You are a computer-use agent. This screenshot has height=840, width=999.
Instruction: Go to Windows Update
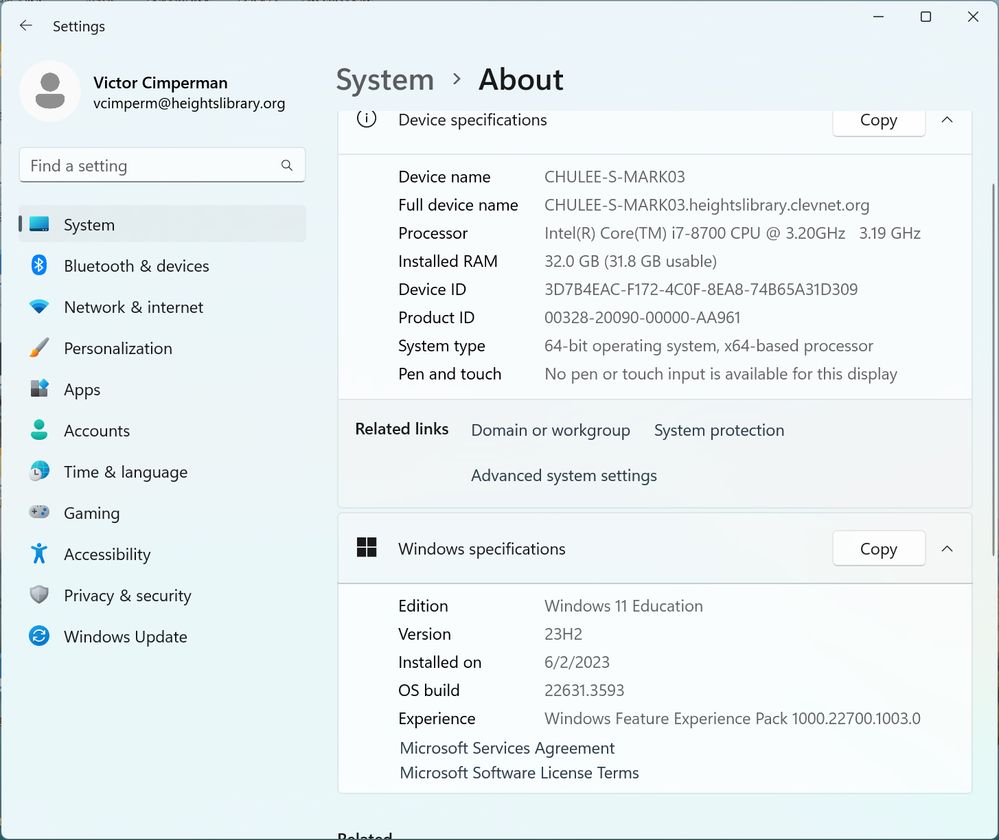(125, 637)
